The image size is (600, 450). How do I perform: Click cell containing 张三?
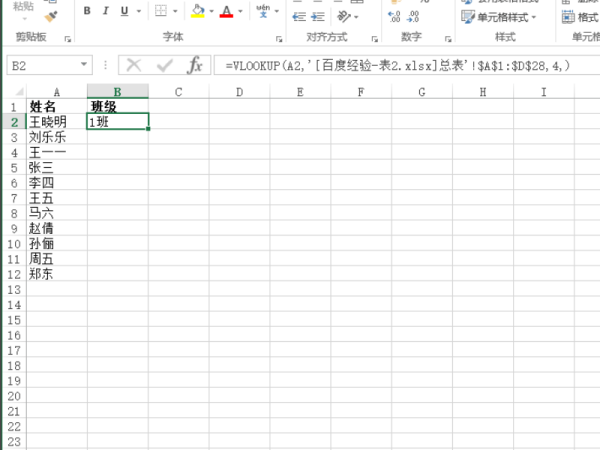(x=57, y=167)
